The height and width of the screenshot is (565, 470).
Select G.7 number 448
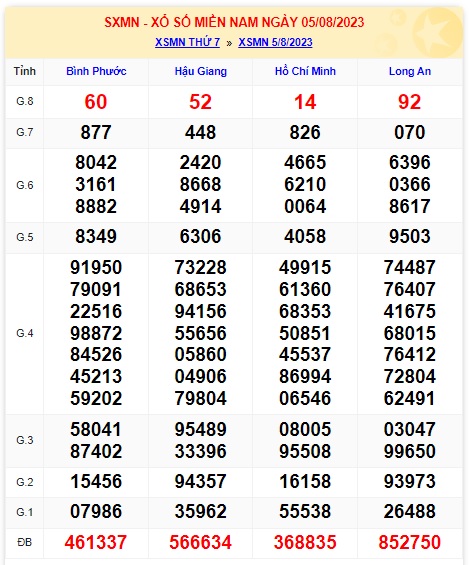pyautogui.click(x=200, y=132)
